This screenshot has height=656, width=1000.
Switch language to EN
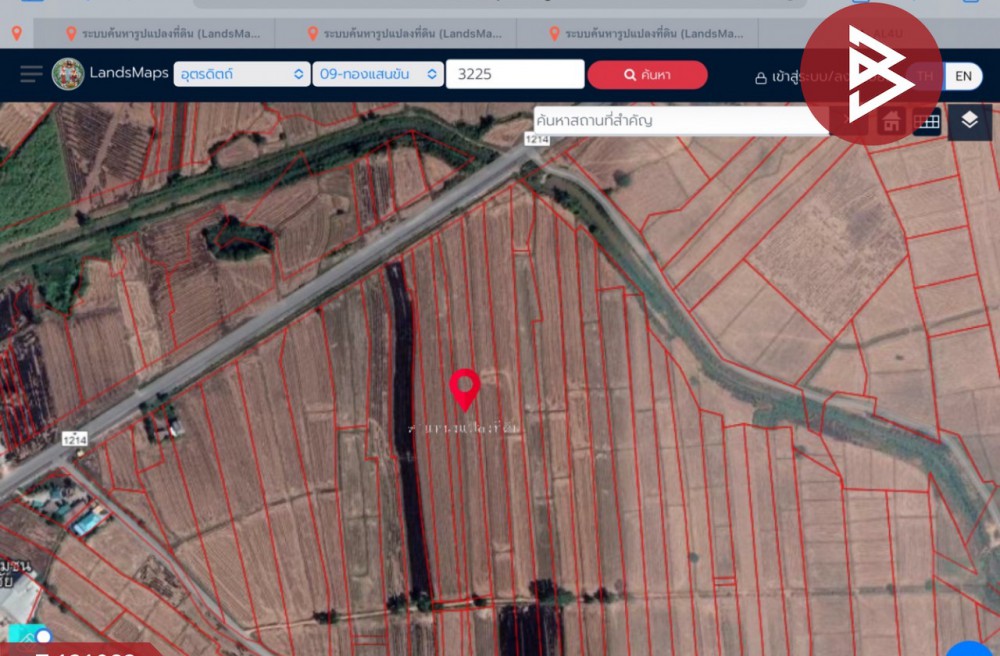click(962, 76)
